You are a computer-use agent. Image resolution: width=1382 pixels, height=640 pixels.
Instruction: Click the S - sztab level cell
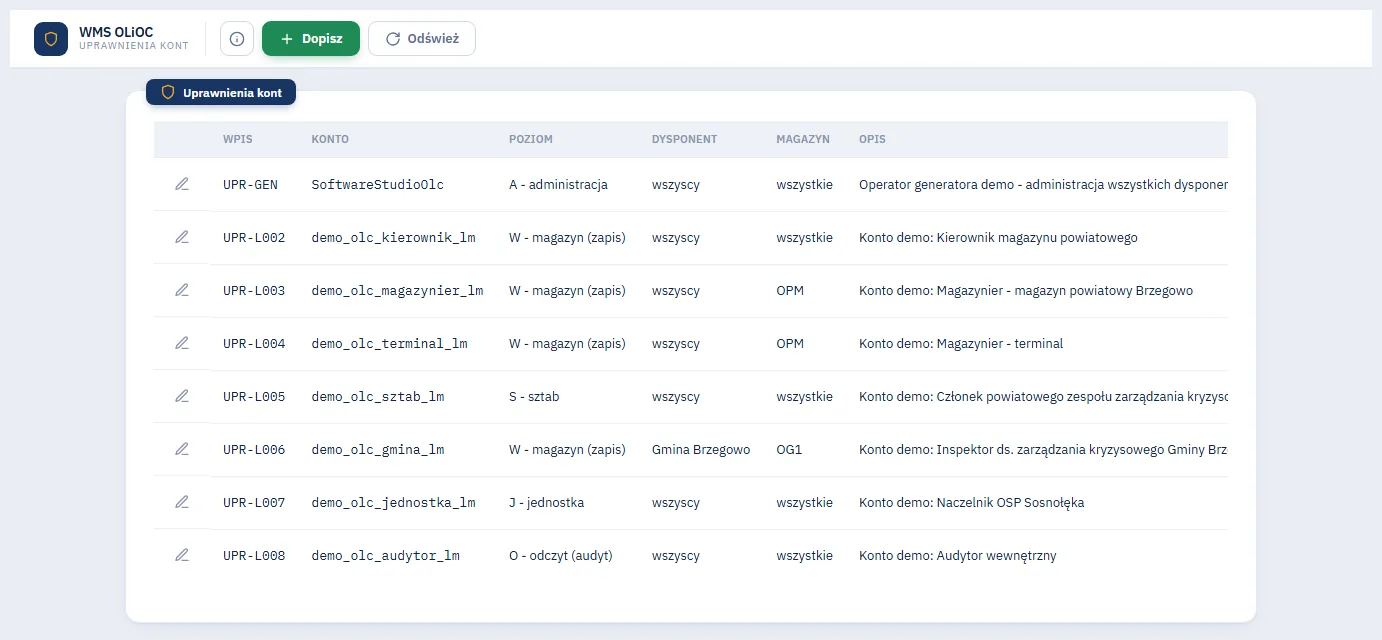(534, 397)
